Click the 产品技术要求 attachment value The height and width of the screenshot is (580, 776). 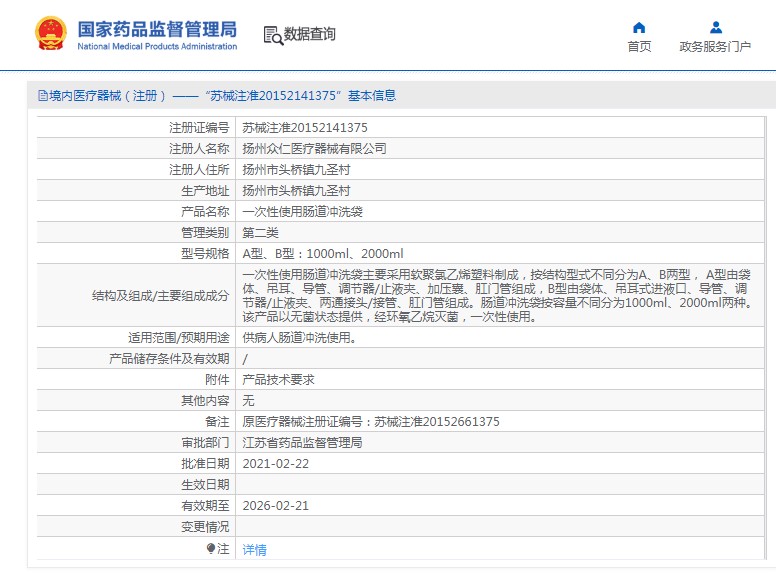coord(278,380)
